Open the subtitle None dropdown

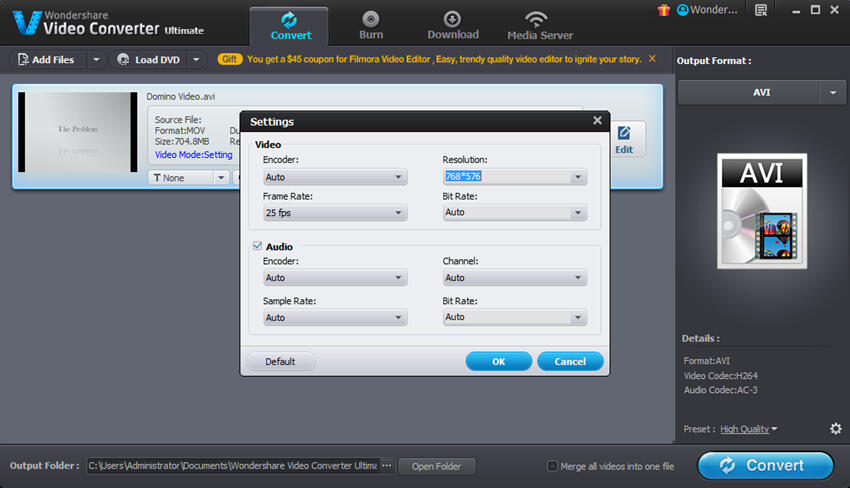pos(188,178)
